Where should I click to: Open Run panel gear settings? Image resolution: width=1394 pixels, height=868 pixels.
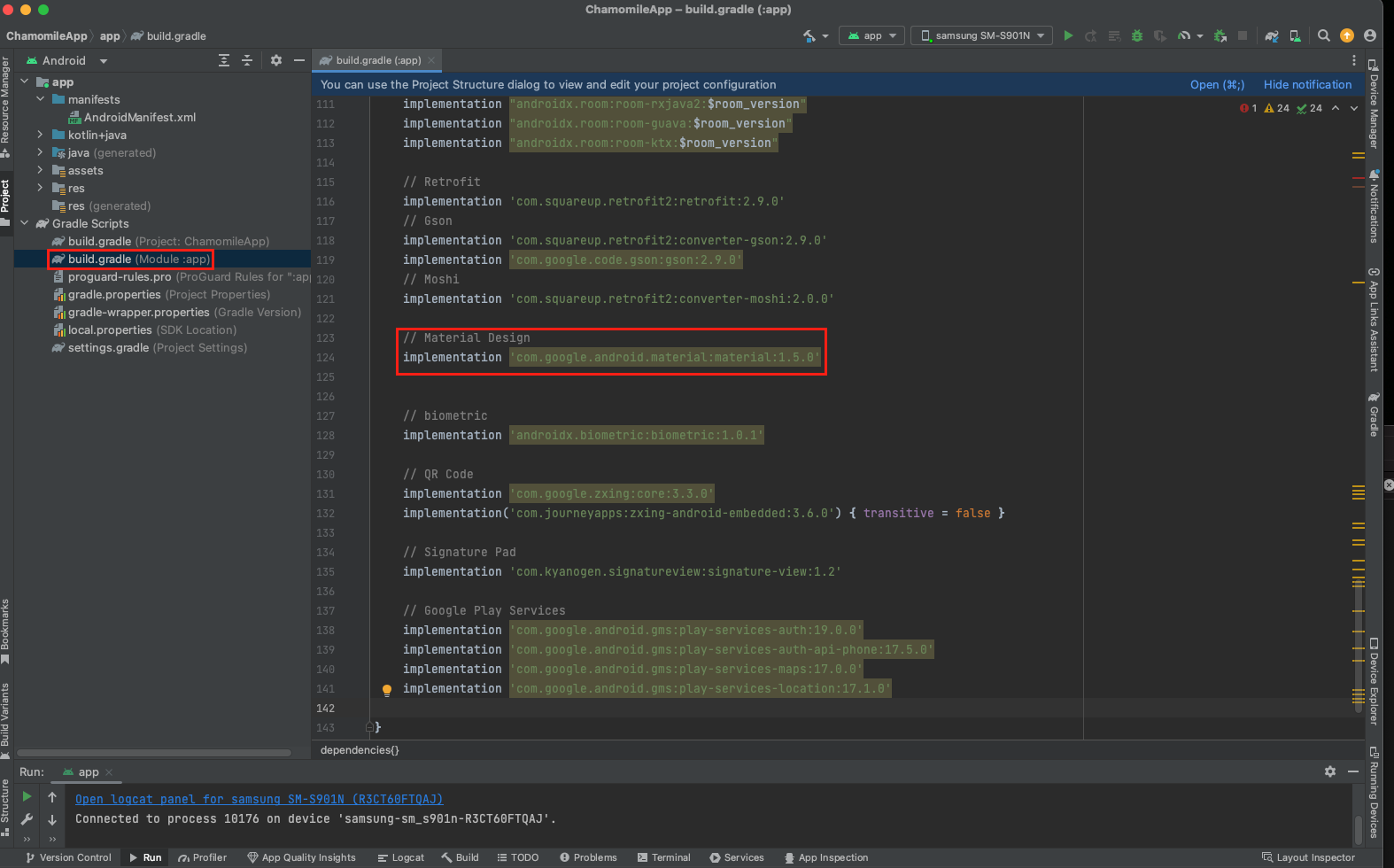click(1330, 771)
